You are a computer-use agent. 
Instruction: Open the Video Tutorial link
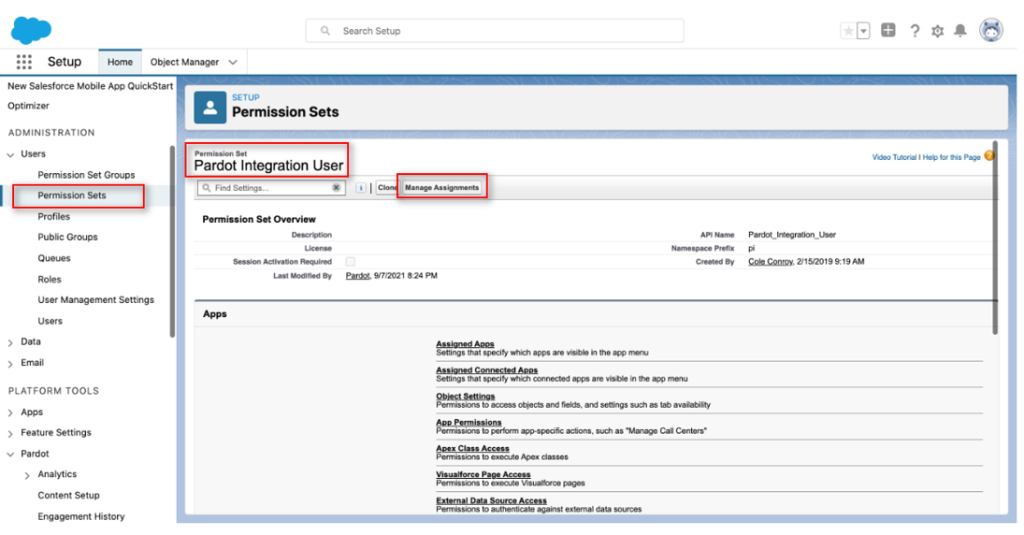[894, 157]
